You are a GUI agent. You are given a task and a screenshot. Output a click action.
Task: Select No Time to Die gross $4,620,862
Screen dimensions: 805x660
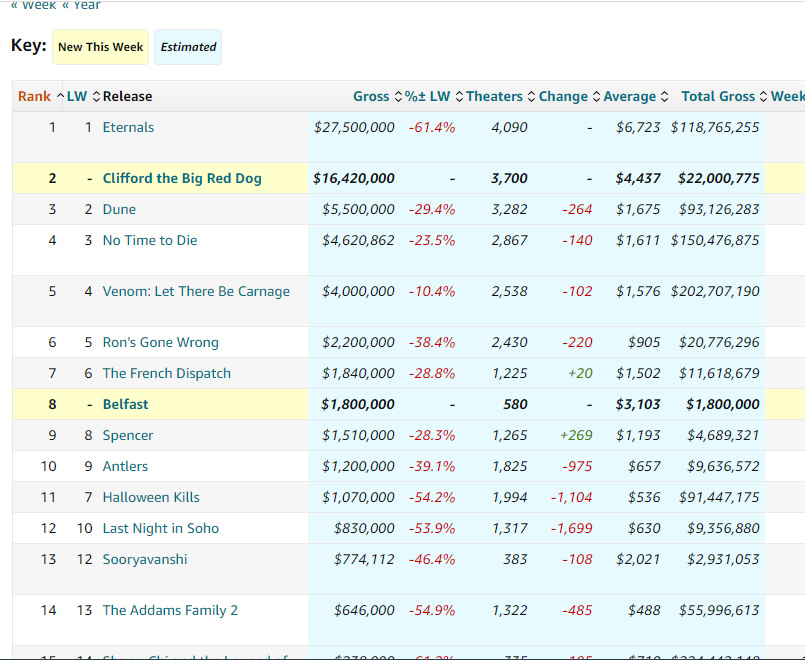point(358,240)
